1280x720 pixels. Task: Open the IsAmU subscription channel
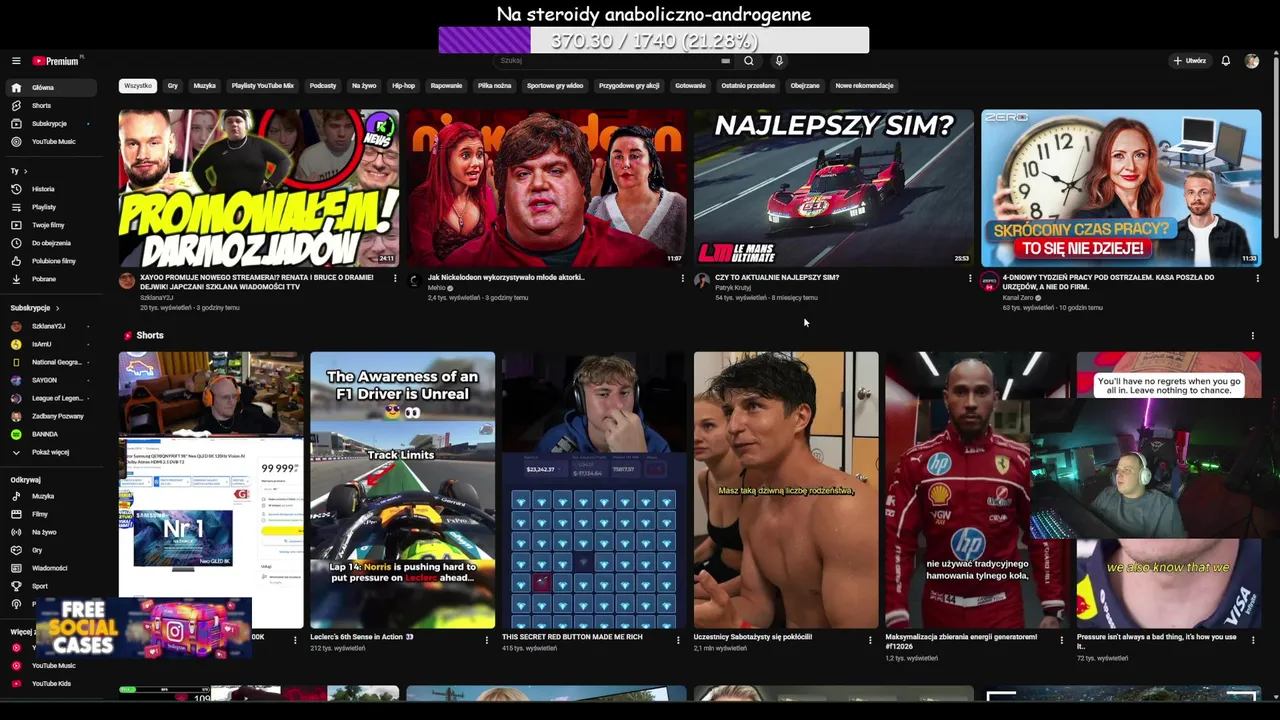click(53, 344)
